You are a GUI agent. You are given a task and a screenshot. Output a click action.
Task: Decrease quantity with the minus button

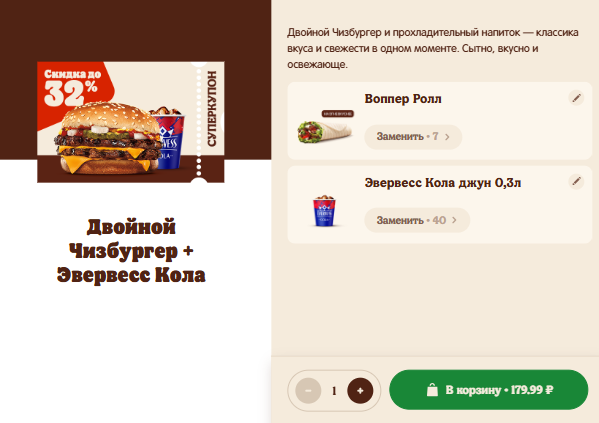click(x=308, y=391)
